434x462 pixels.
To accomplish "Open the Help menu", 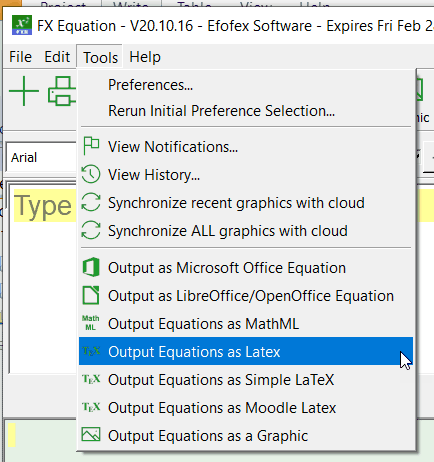I will click(145, 57).
